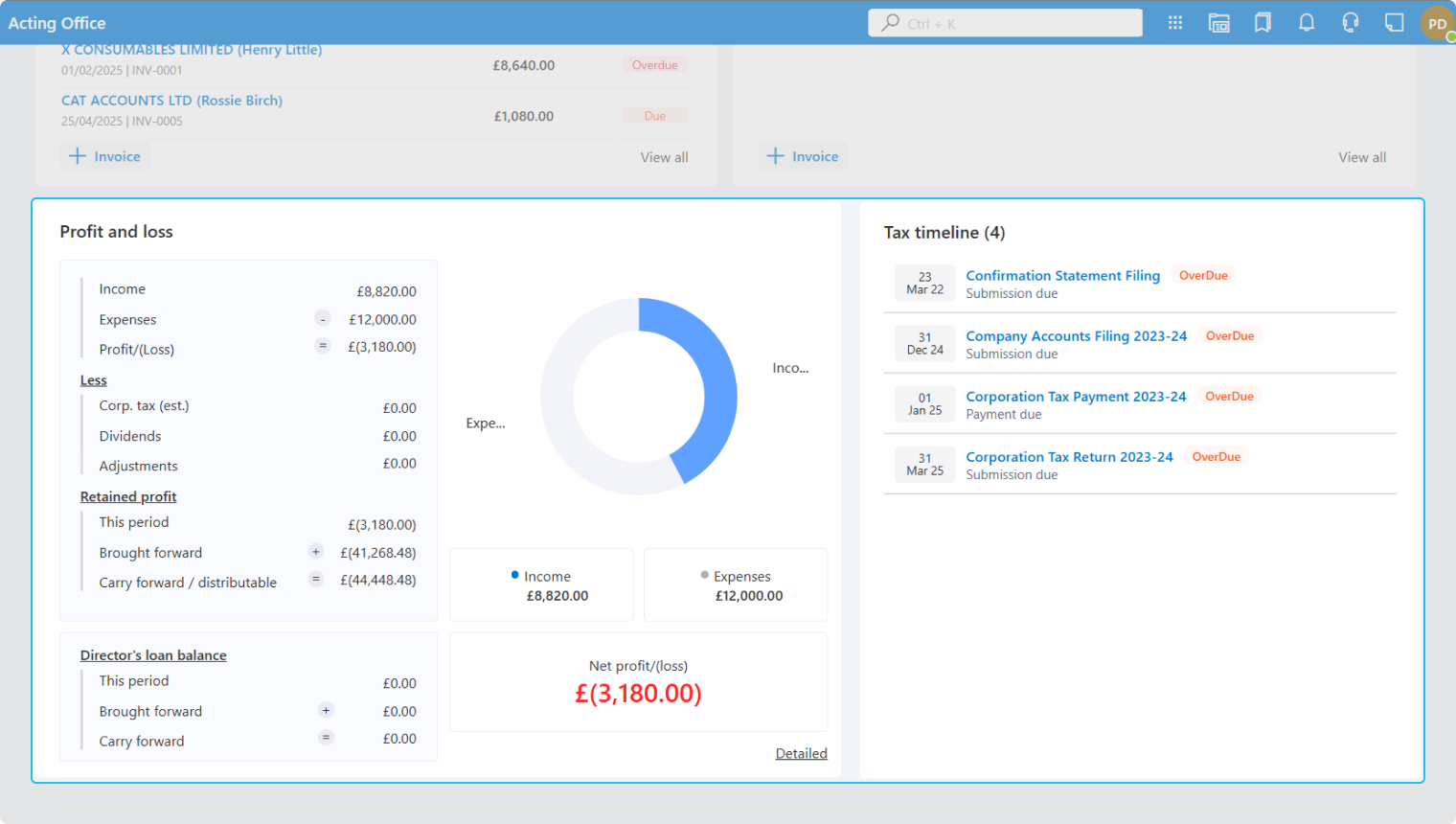
Task: Open Corporation Tax Return 2023-24
Action: click(1069, 457)
